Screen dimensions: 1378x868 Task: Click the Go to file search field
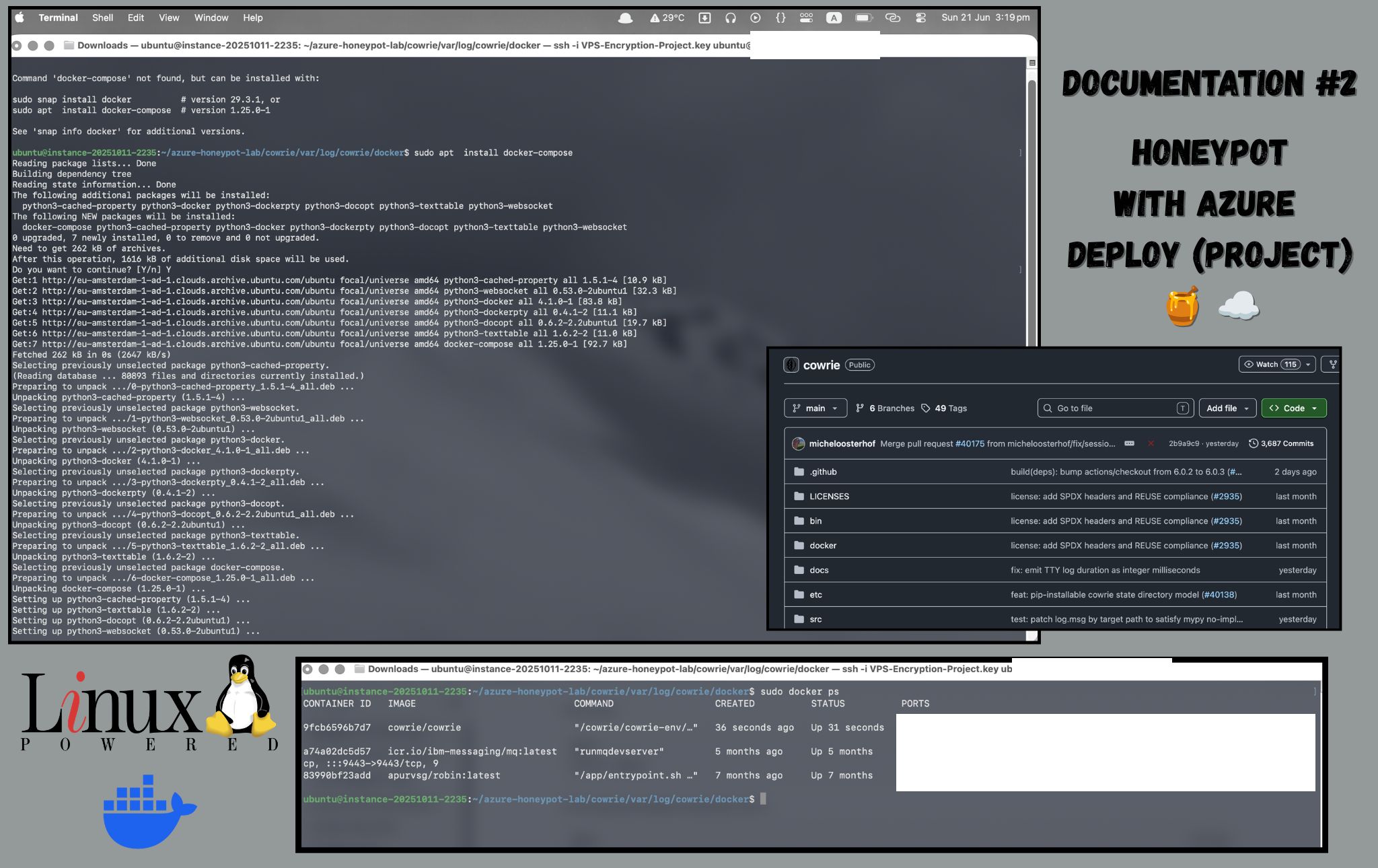[1115, 408]
